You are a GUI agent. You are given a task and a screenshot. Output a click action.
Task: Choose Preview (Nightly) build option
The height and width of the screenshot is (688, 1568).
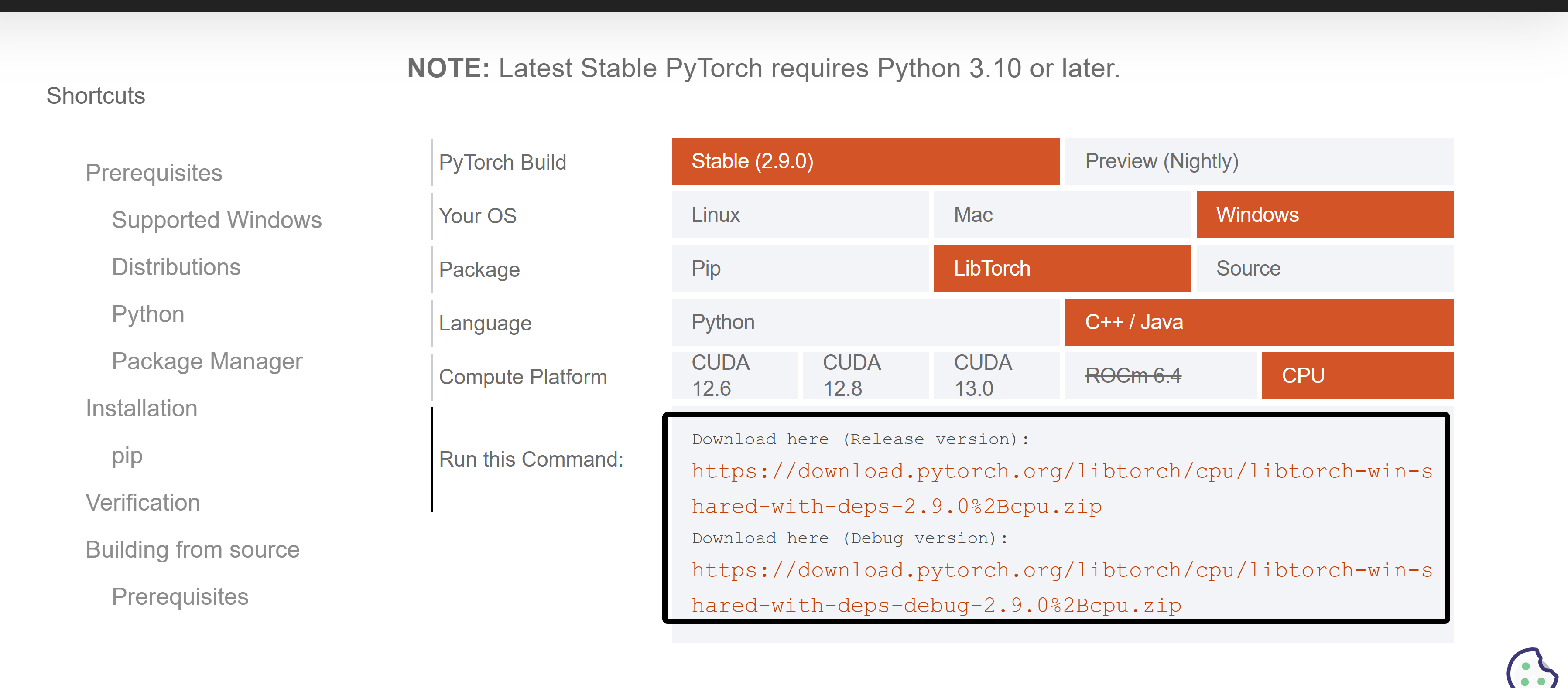click(x=1258, y=161)
